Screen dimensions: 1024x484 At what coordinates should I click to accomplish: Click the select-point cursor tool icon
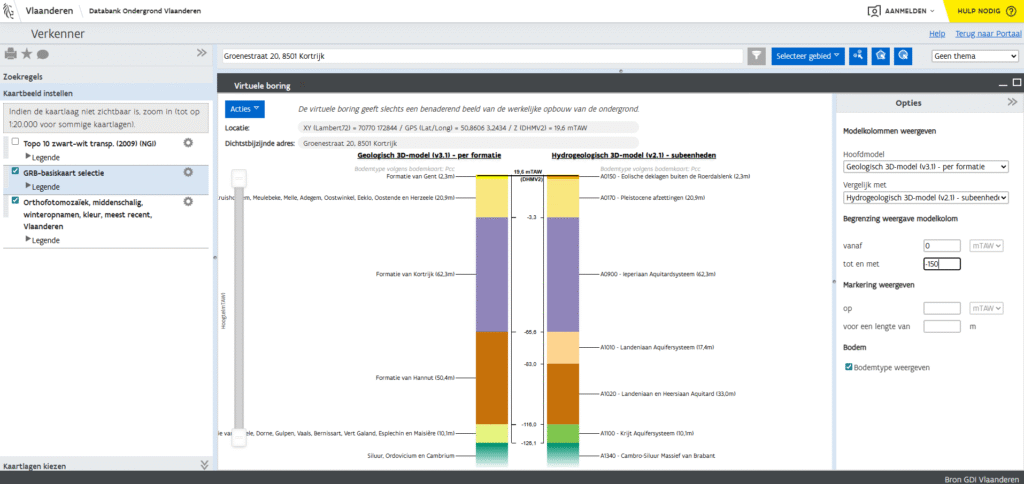[x=858, y=56]
